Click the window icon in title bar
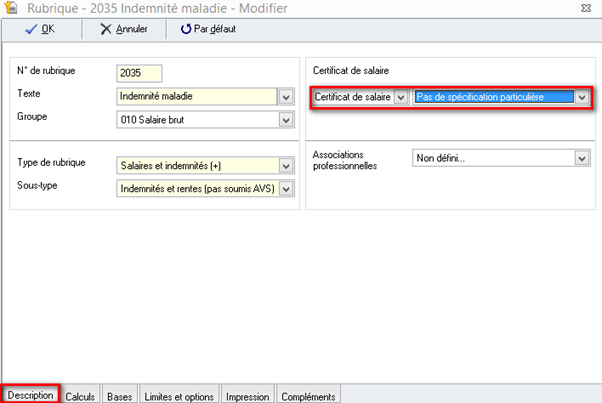This screenshot has width=602, height=403. click(x=11, y=8)
